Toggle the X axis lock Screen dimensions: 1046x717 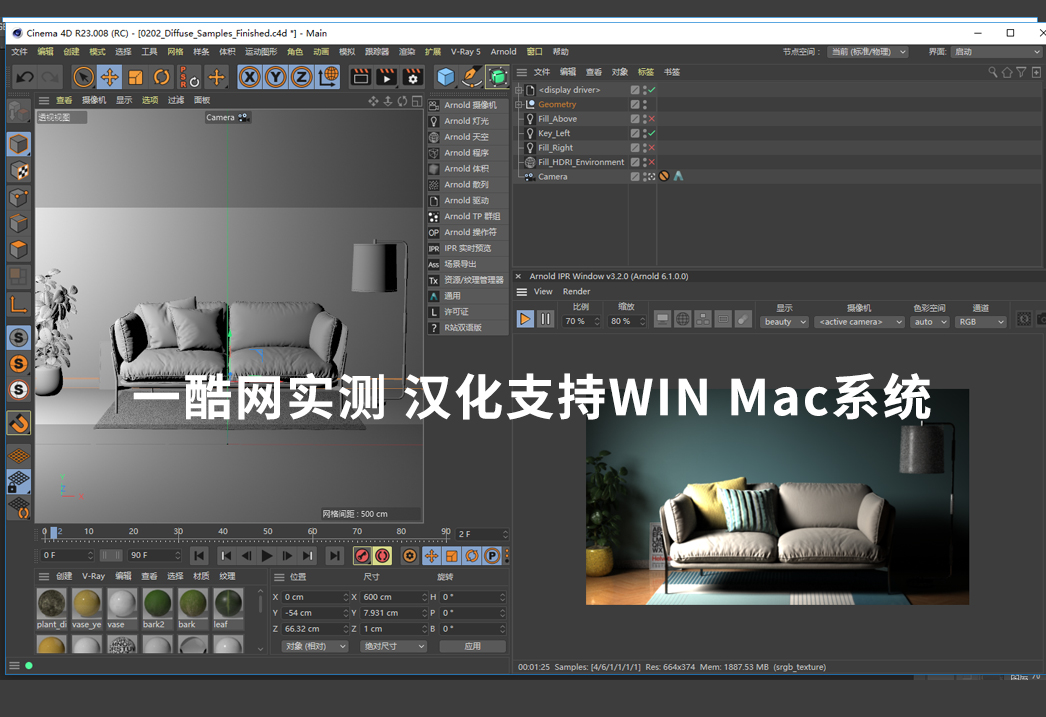[249, 77]
